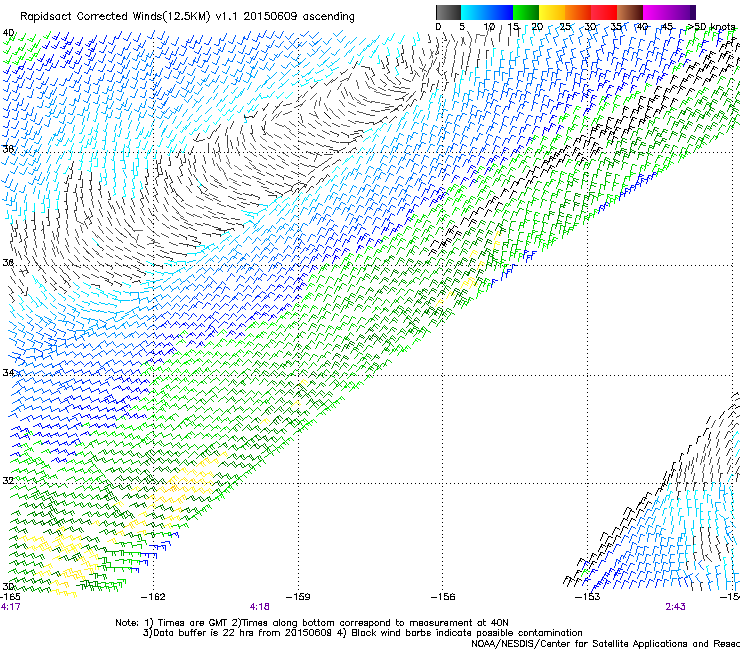Viewport: 740px width, 650px height.
Task: Click the purple time stamp "2:43"
Action: click(x=675, y=607)
